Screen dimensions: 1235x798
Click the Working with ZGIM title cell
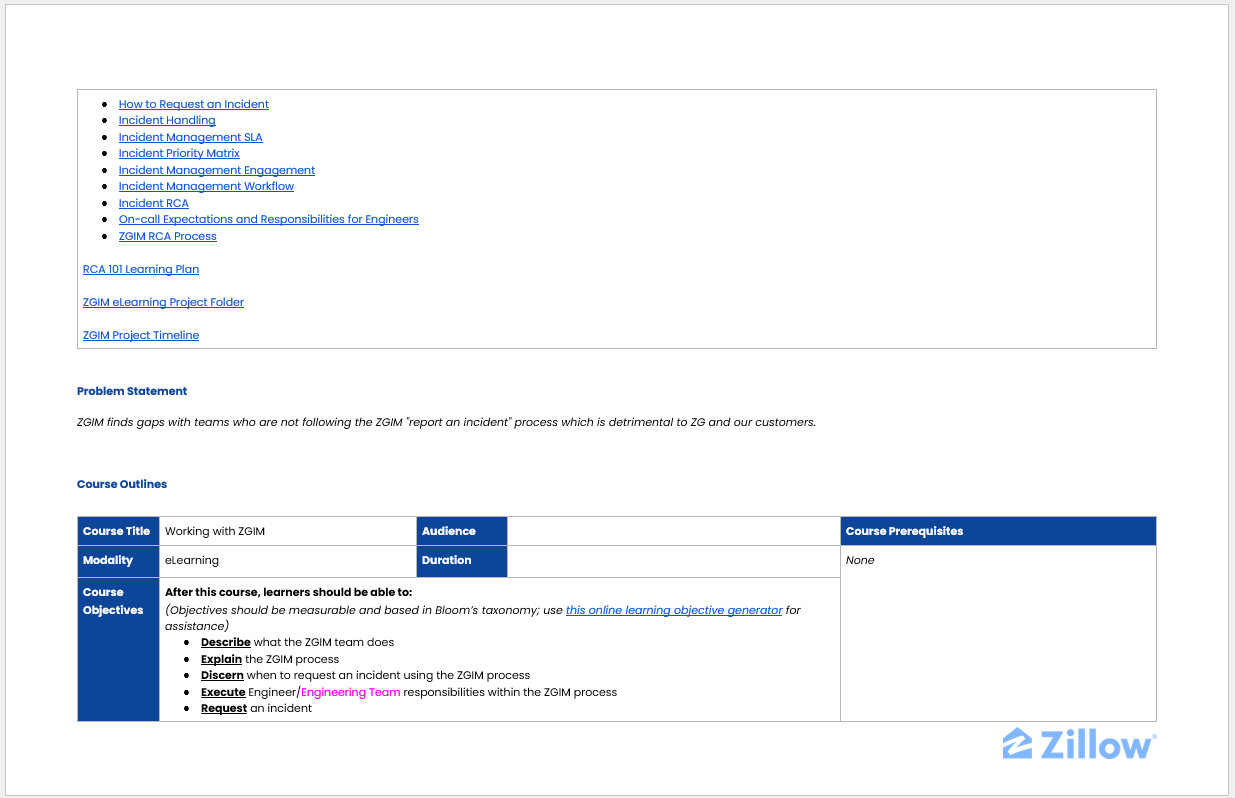click(215, 531)
